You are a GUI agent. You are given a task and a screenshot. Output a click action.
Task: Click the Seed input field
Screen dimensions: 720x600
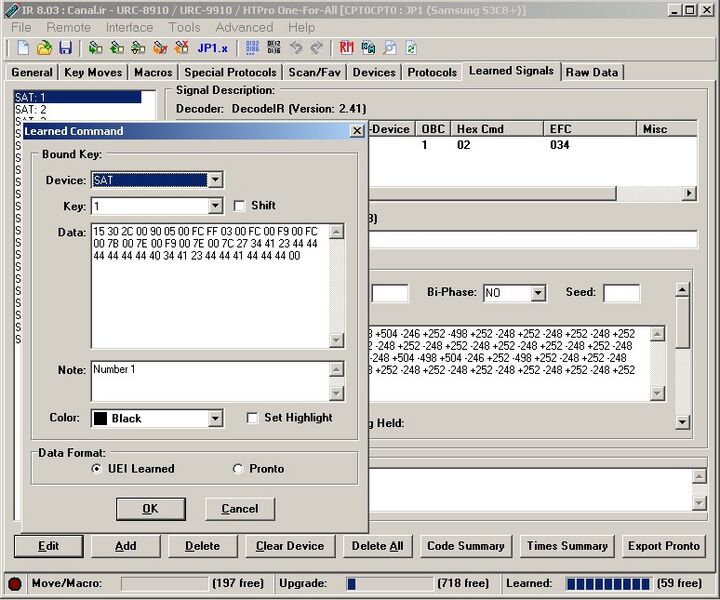tap(621, 293)
